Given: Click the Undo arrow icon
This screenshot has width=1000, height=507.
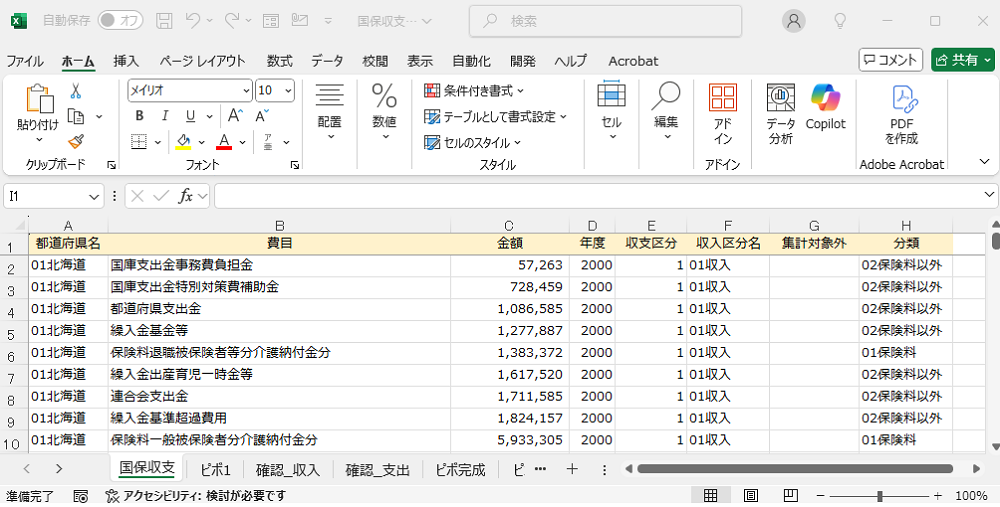Looking at the screenshot, I should 193,20.
